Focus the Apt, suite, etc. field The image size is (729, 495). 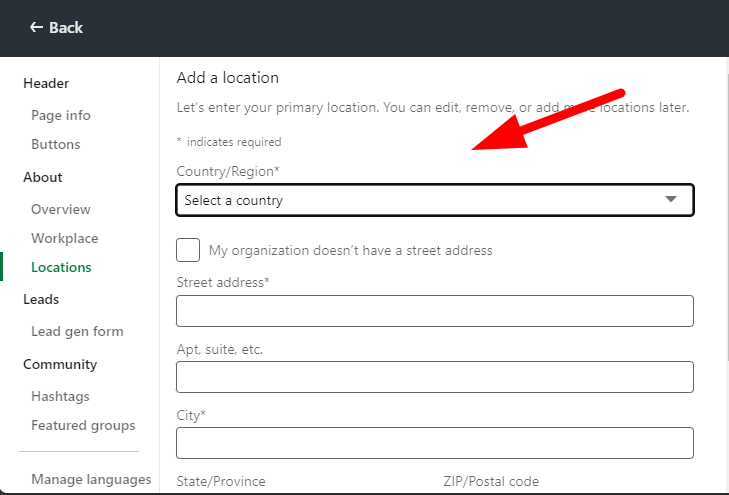point(434,377)
